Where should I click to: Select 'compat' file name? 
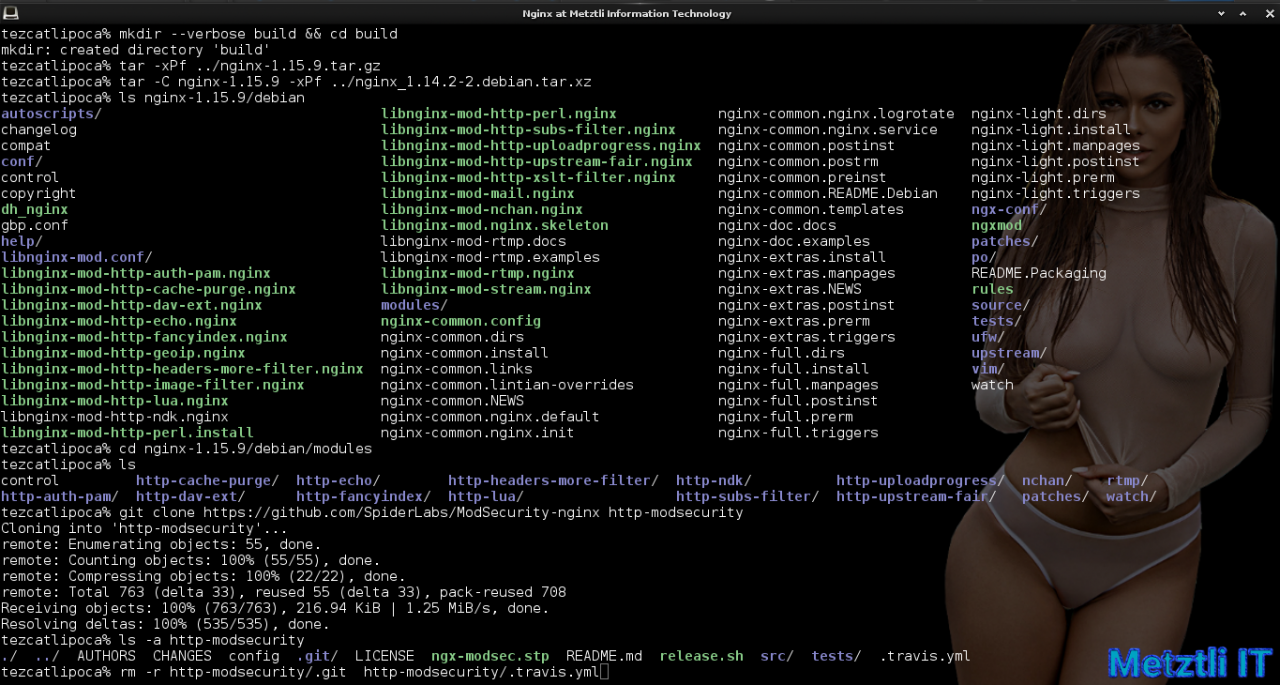pyautogui.click(x=26, y=146)
